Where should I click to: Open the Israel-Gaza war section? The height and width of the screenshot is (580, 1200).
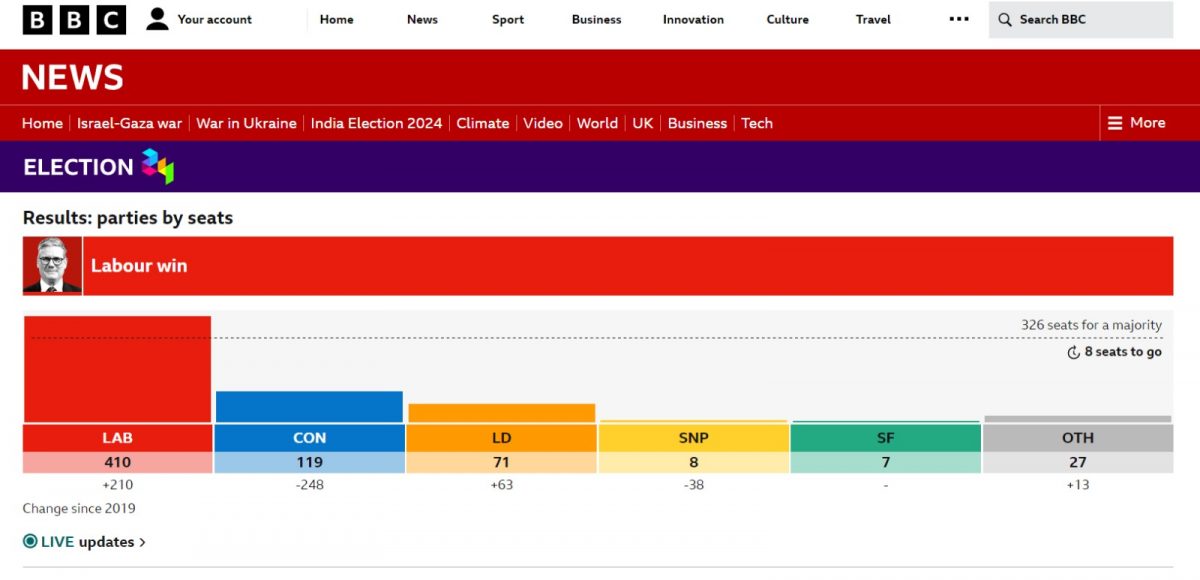click(x=129, y=123)
